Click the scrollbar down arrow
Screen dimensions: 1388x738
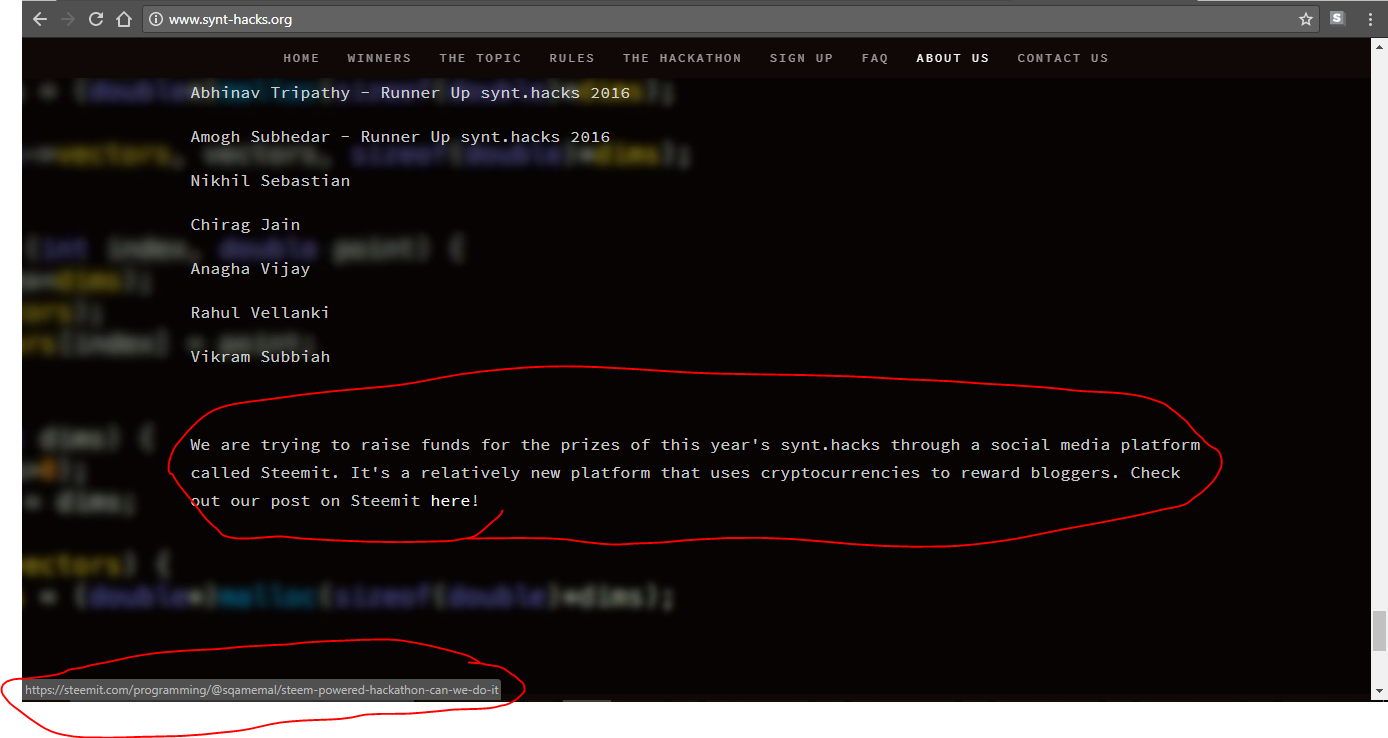(x=1379, y=691)
